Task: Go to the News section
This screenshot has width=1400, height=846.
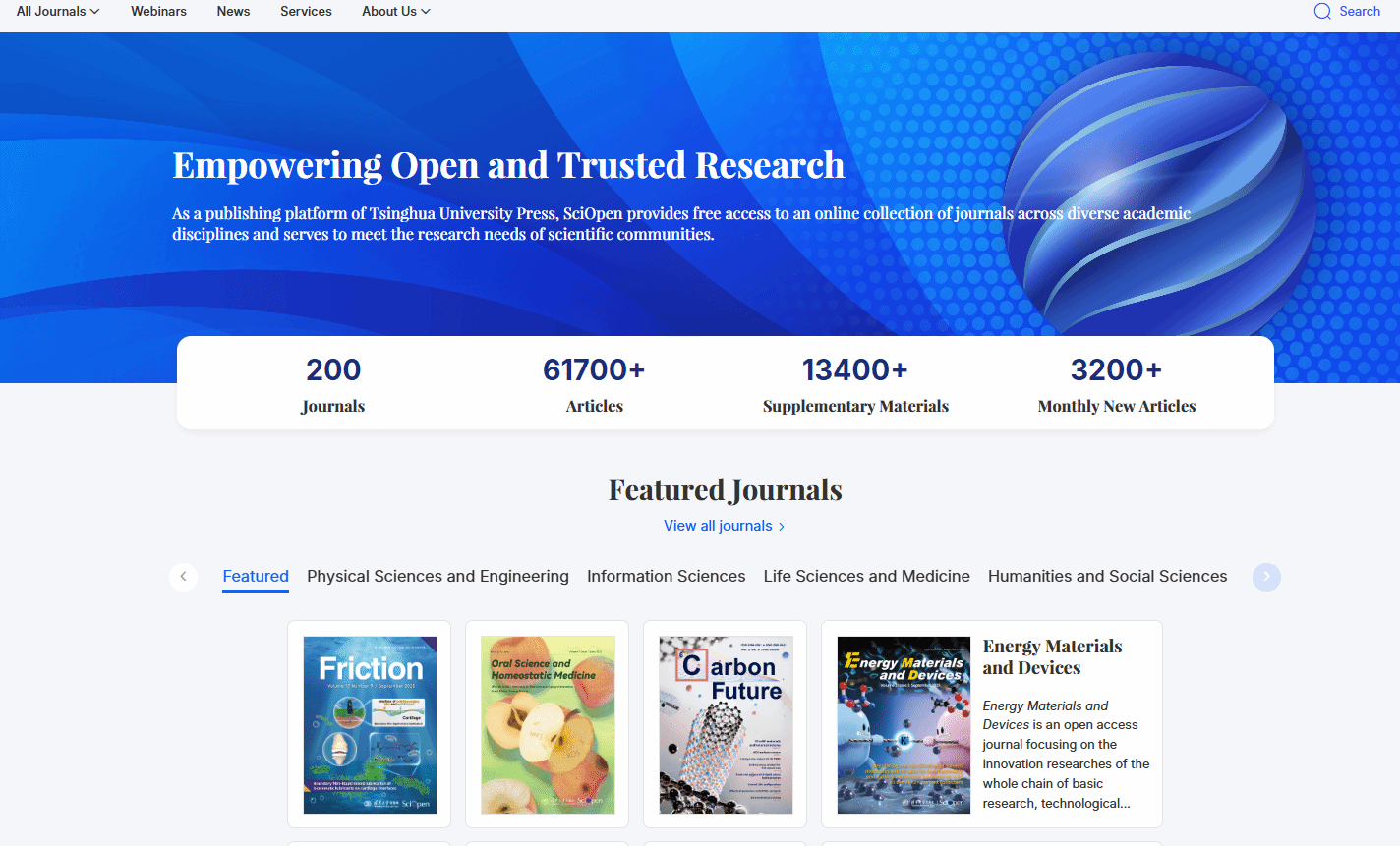Action: [x=233, y=12]
